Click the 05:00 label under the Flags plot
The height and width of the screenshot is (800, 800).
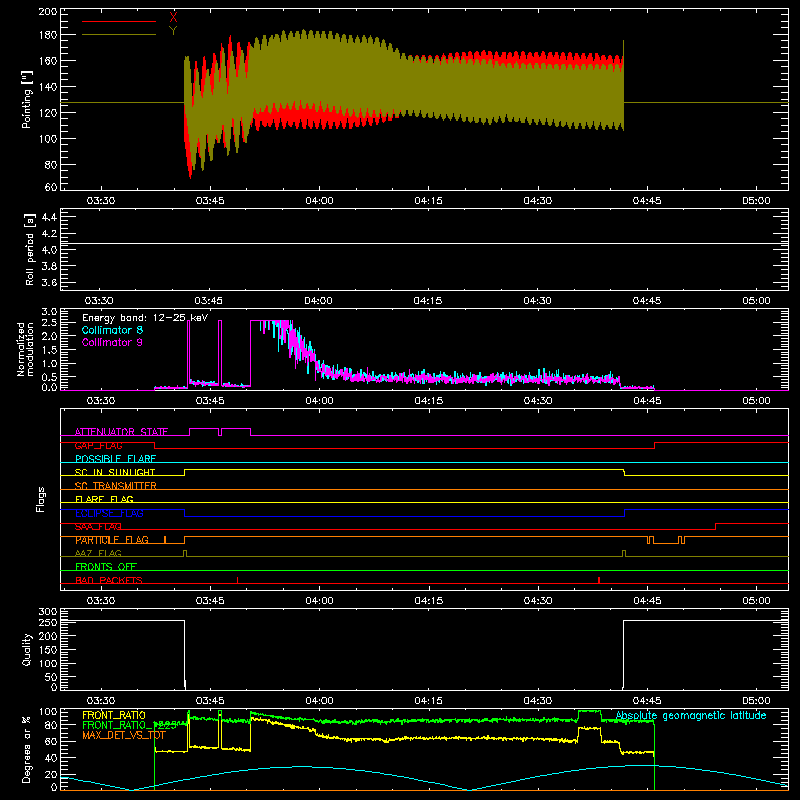[756, 601]
